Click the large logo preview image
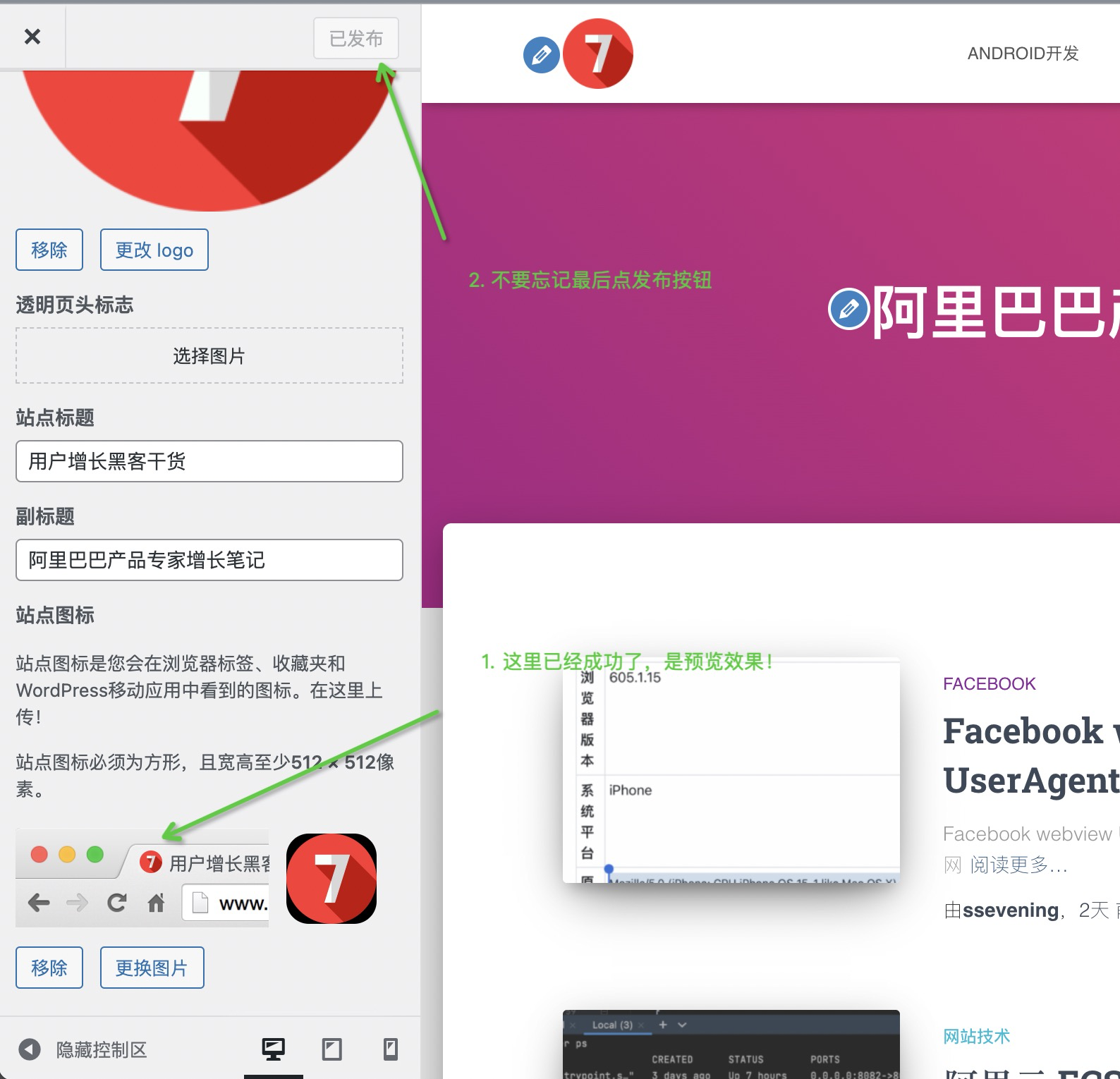 209,140
